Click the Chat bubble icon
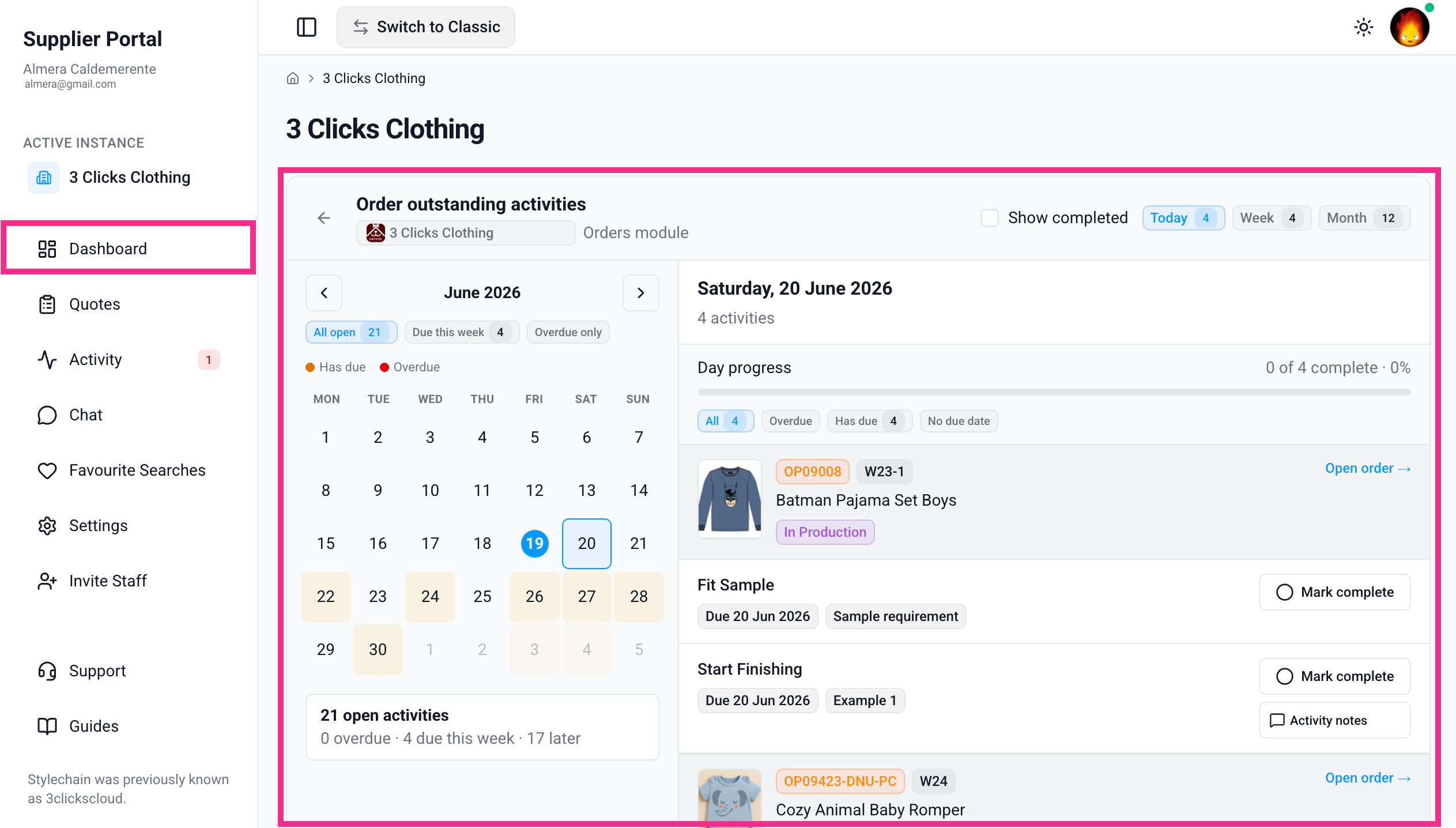The width and height of the screenshot is (1456, 828). coord(47,415)
